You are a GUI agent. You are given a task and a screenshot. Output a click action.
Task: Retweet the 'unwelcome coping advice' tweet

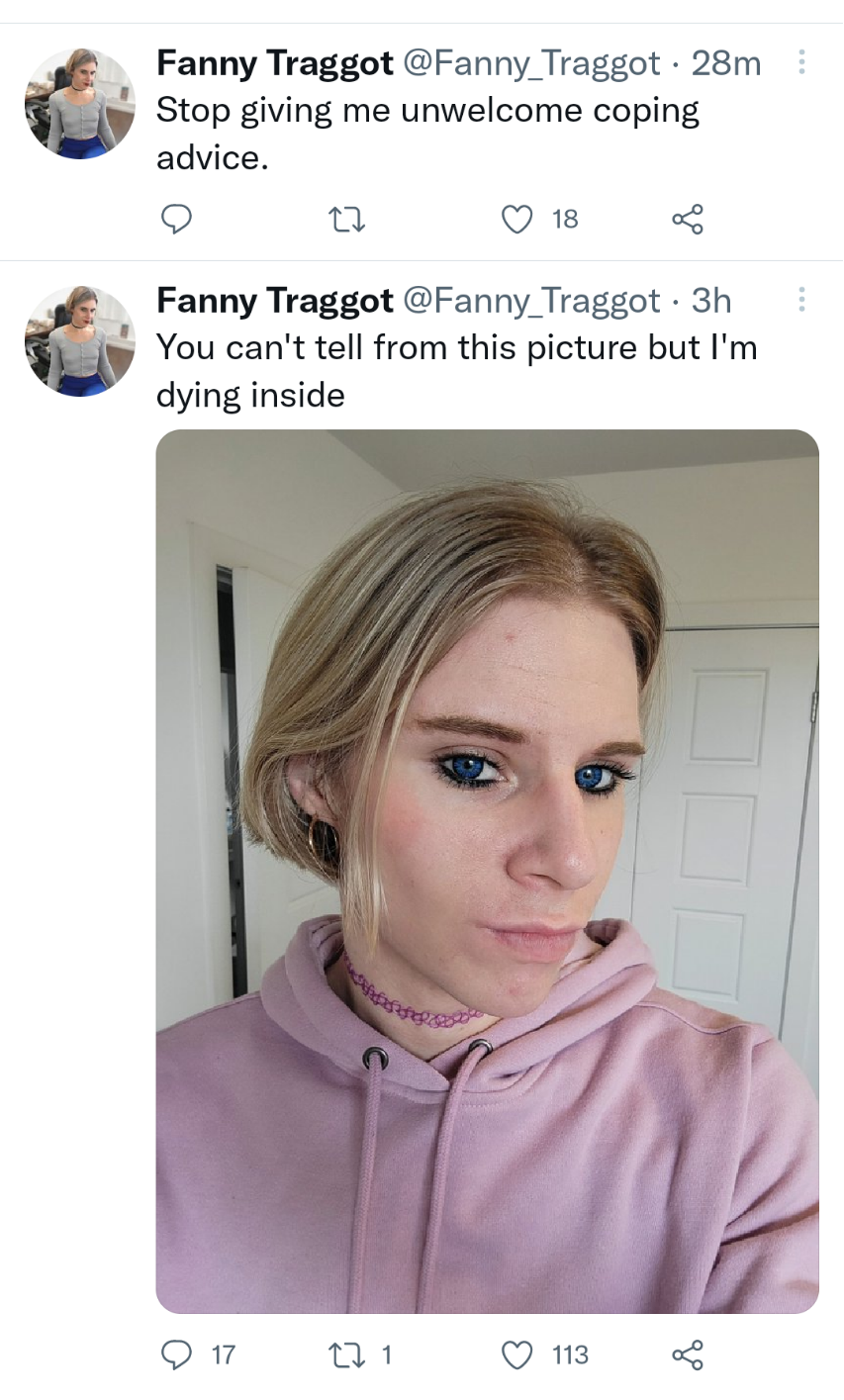point(347,220)
